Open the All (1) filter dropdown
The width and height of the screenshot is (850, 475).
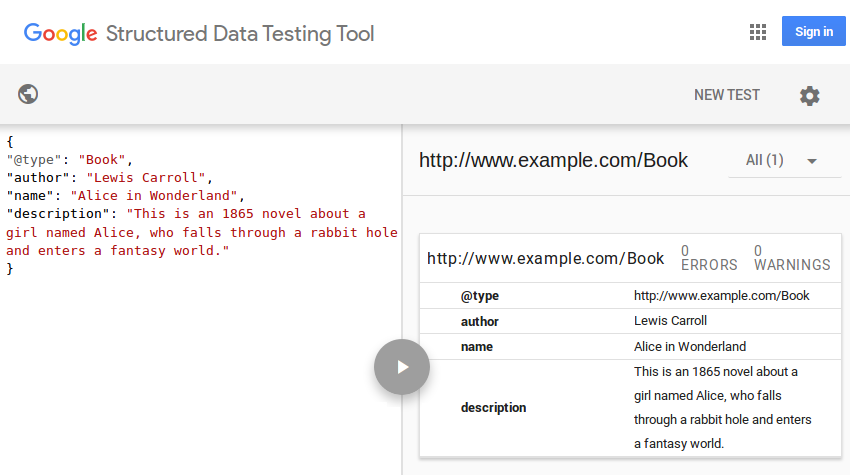point(784,161)
